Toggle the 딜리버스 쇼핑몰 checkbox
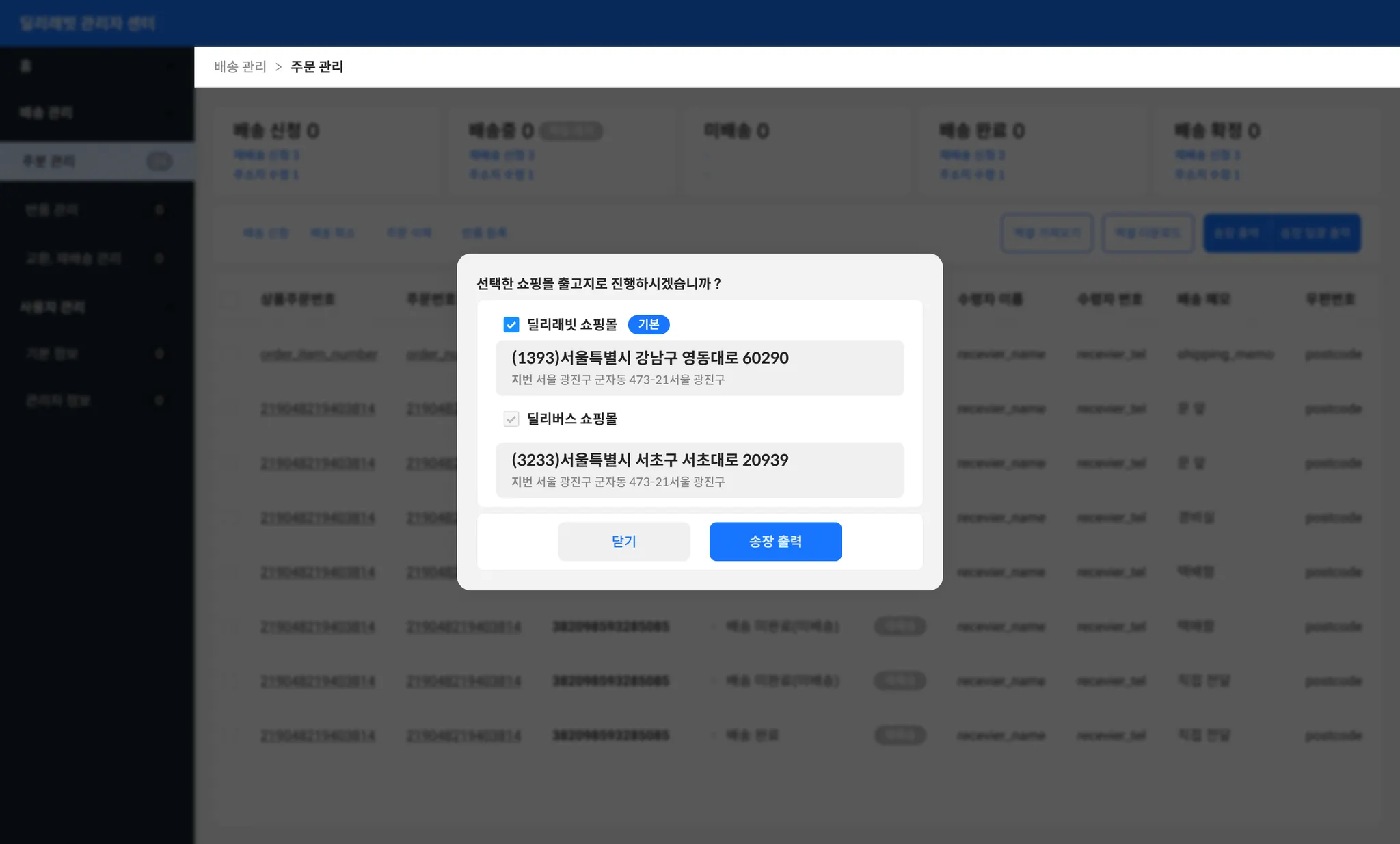1400x844 pixels. click(x=511, y=419)
